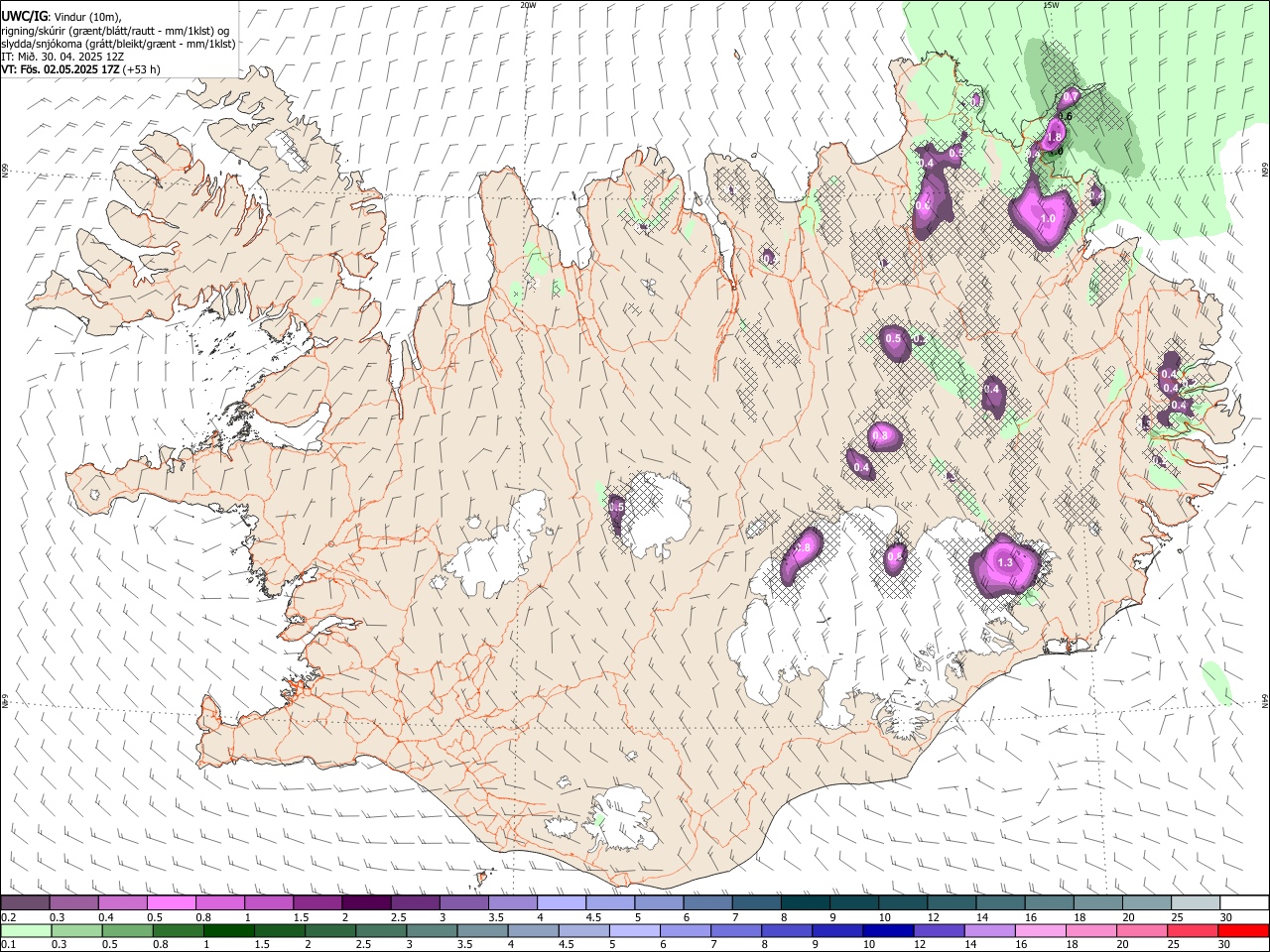Click the lower-row blue swatch between 8 and 9
This screenshot has height=952, width=1270.
click(x=788, y=930)
